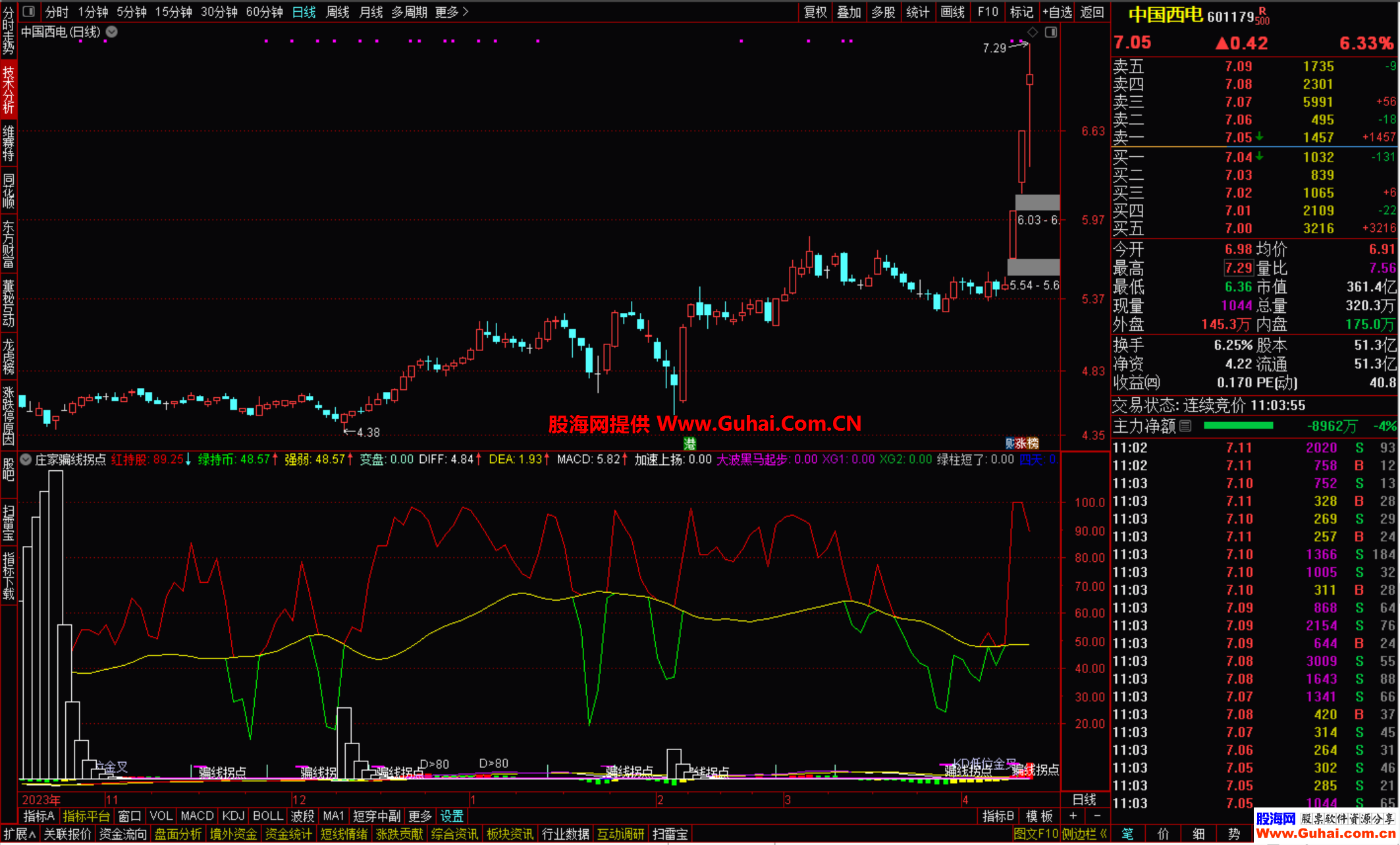The image size is (1400, 845).
Task: Open the 指标B tab
Action: (x=998, y=816)
